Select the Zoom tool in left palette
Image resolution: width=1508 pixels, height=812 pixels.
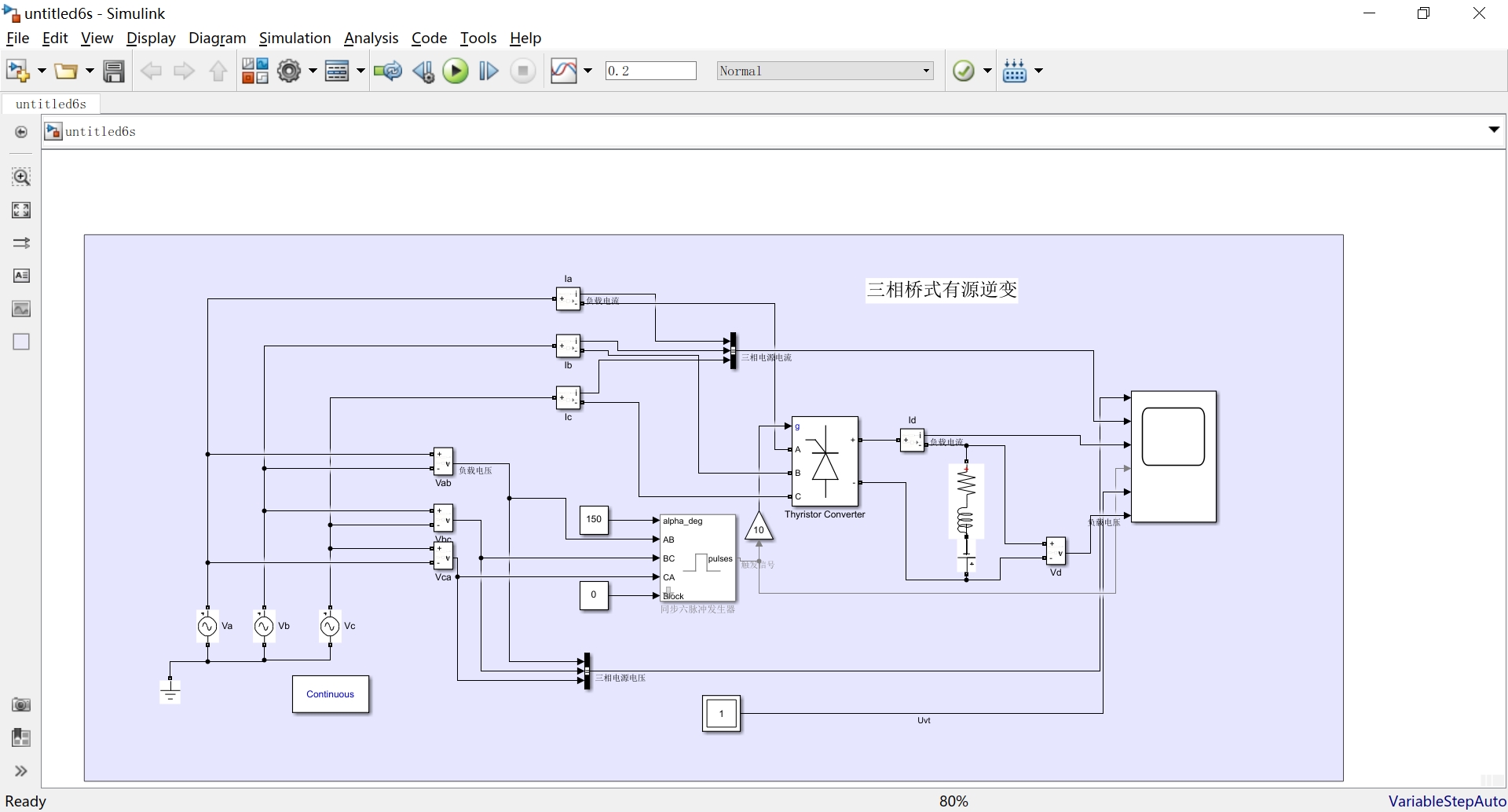pos(21,177)
